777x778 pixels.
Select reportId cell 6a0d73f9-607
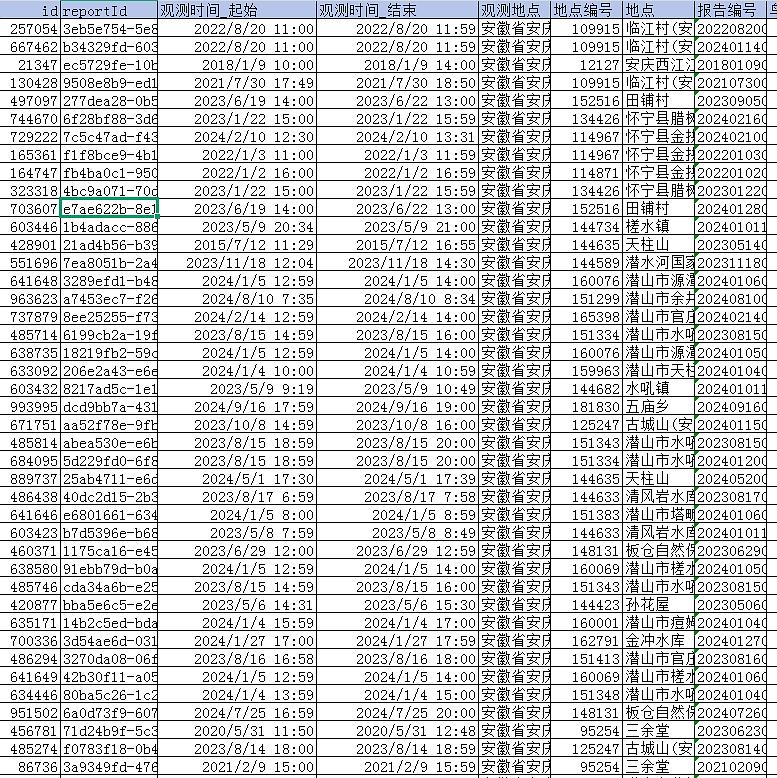coord(109,713)
